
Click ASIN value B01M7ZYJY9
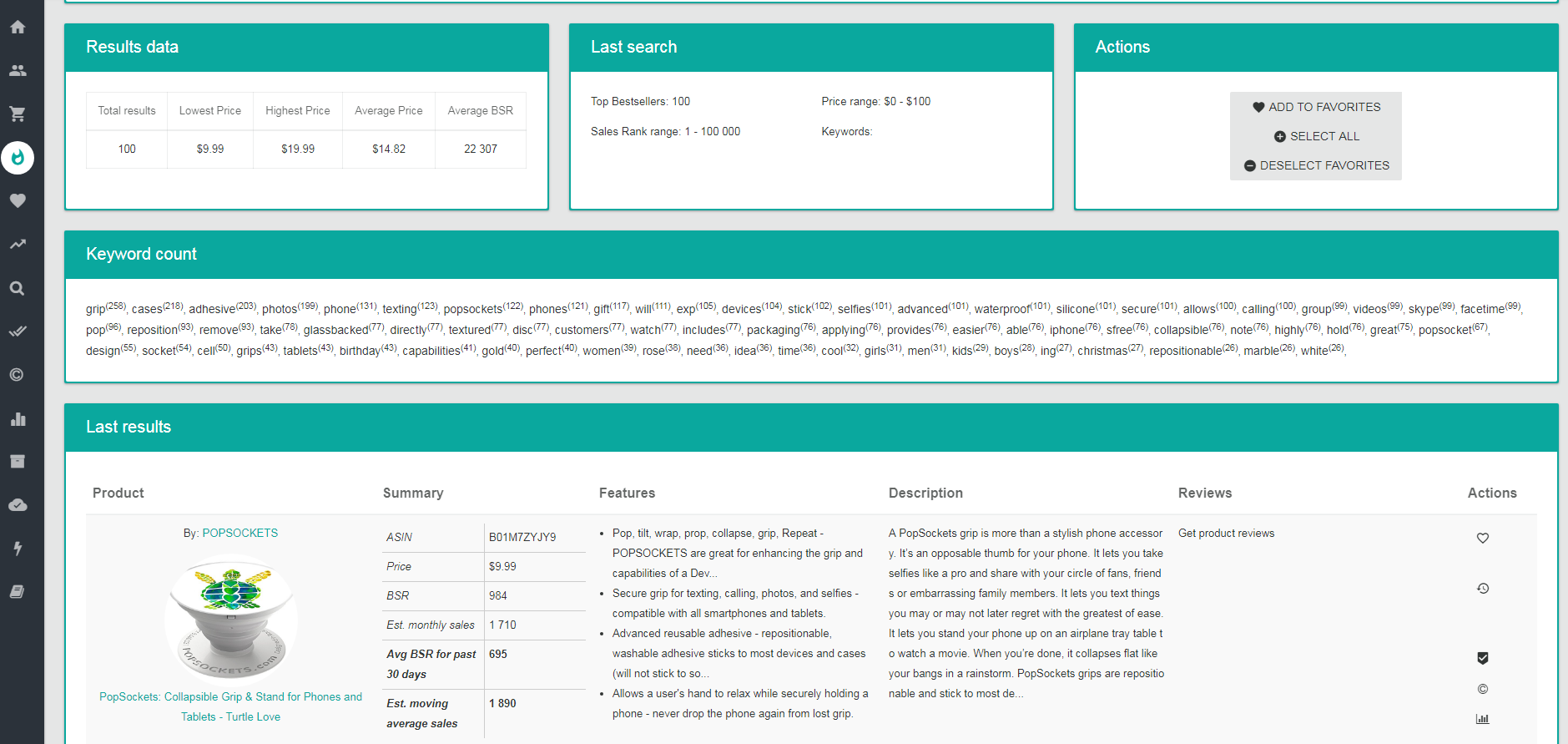pos(522,537)
